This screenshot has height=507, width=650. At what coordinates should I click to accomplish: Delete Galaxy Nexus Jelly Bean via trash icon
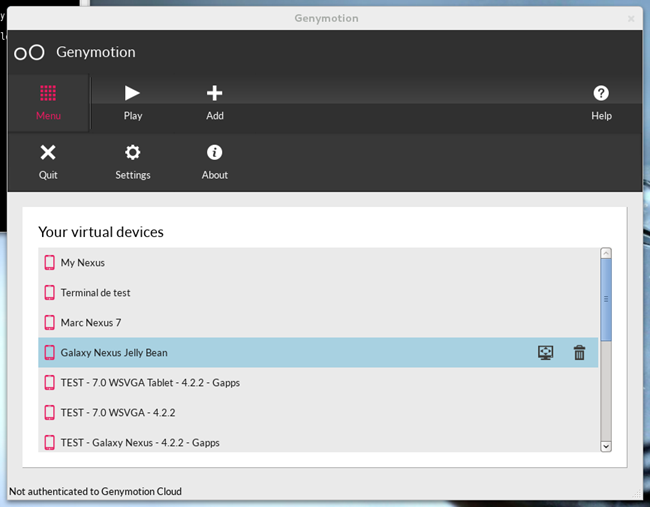point(580,352)
